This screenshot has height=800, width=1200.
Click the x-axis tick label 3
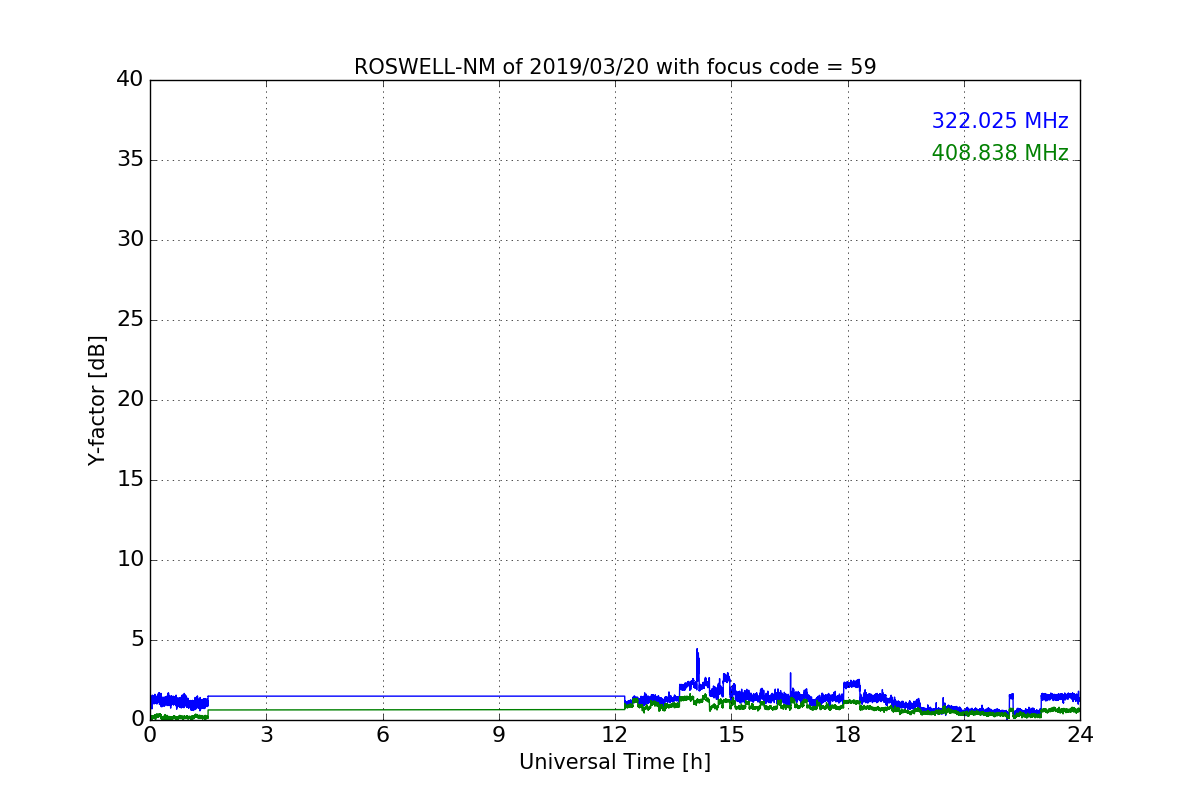[x=266, y=735]
